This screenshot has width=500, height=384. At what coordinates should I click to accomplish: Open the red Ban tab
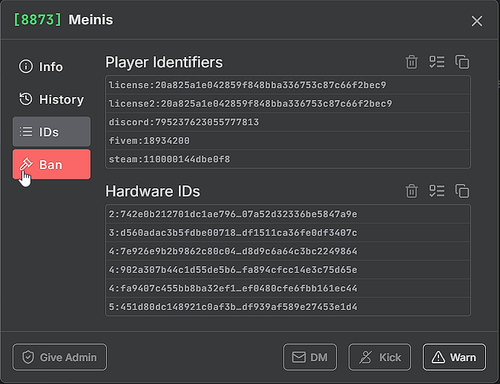(x=51, y=164)
